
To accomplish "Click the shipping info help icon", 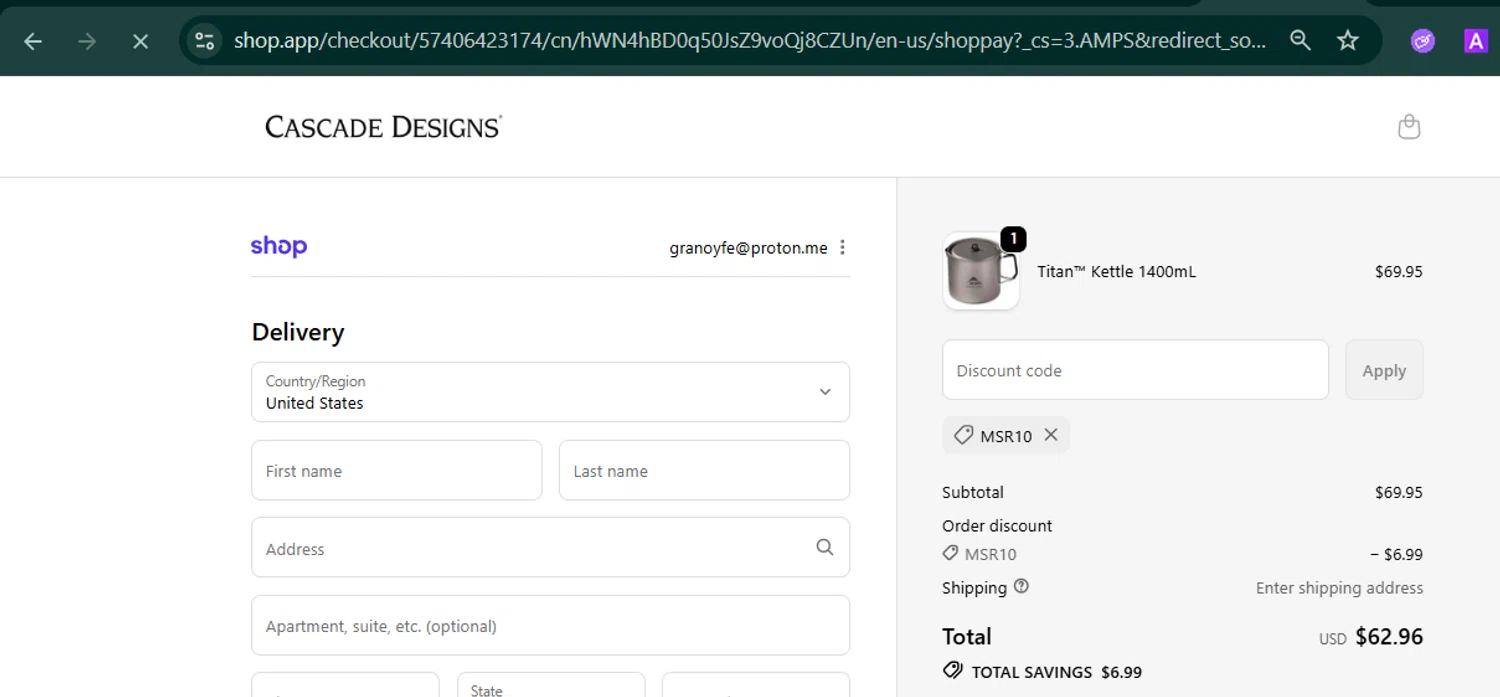I will [x=1021, y=587].
